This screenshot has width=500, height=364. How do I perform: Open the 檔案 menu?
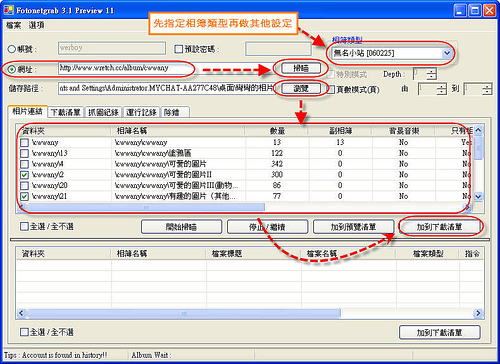tap(13, 25)
